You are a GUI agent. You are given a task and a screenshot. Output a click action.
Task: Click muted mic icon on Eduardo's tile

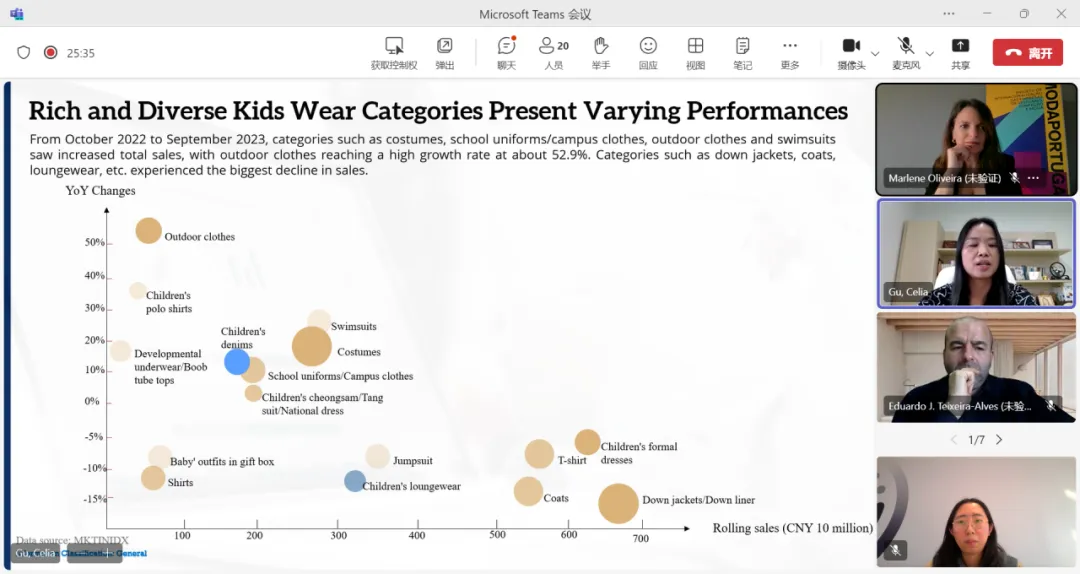pyautogui.click(x=1051, y=406)
